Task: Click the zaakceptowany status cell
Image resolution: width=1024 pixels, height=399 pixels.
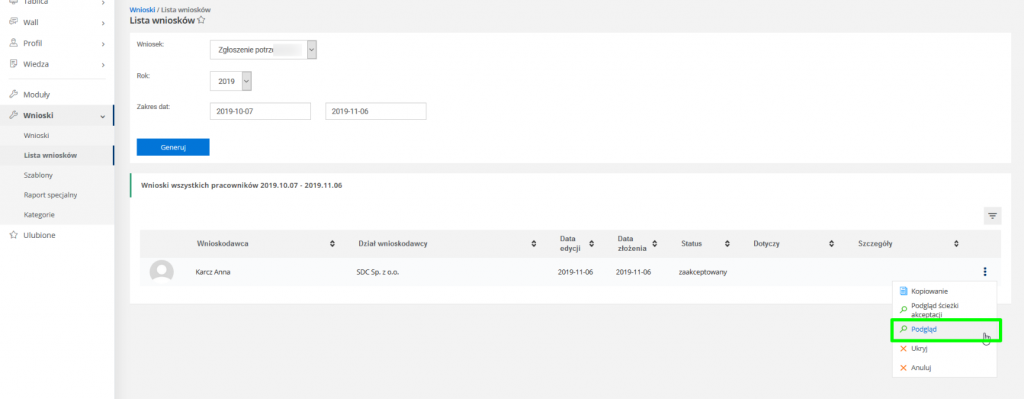Action: 703,272
